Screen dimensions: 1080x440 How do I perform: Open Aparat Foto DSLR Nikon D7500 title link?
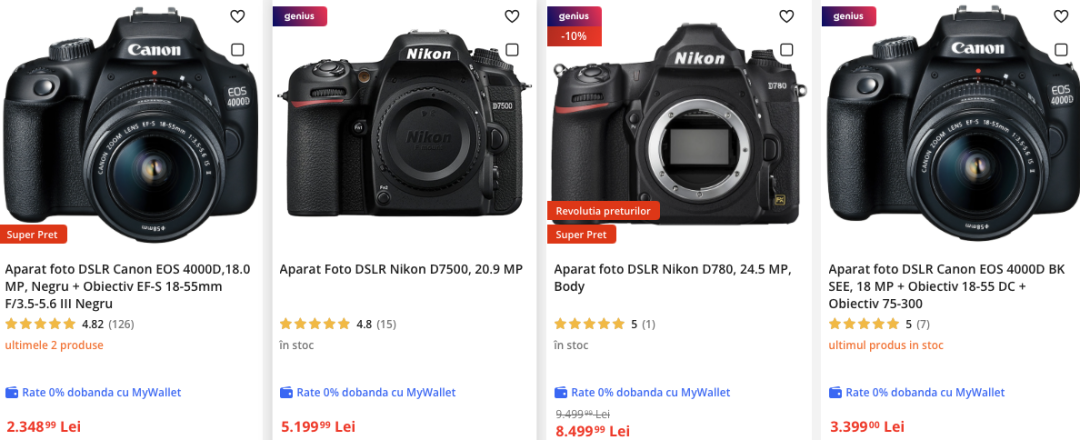point(400,269)
